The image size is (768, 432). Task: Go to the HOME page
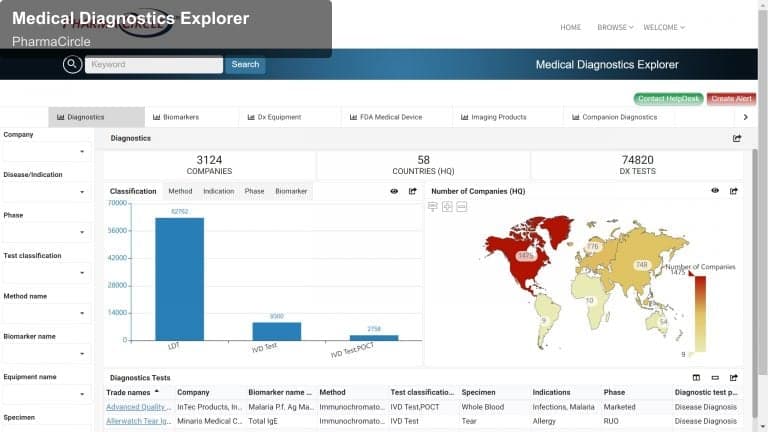point(571,27)
